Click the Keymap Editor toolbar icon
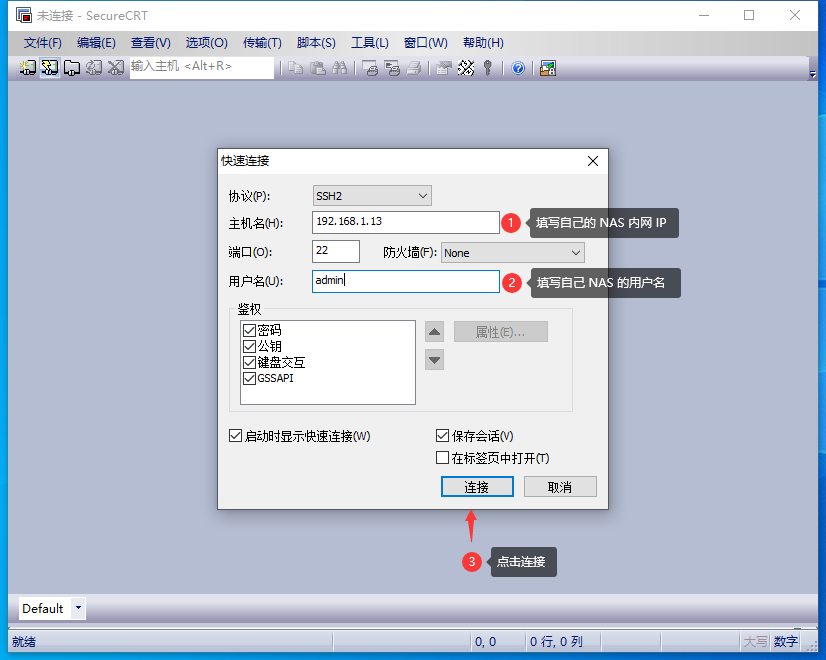 [x=466, y=68]
